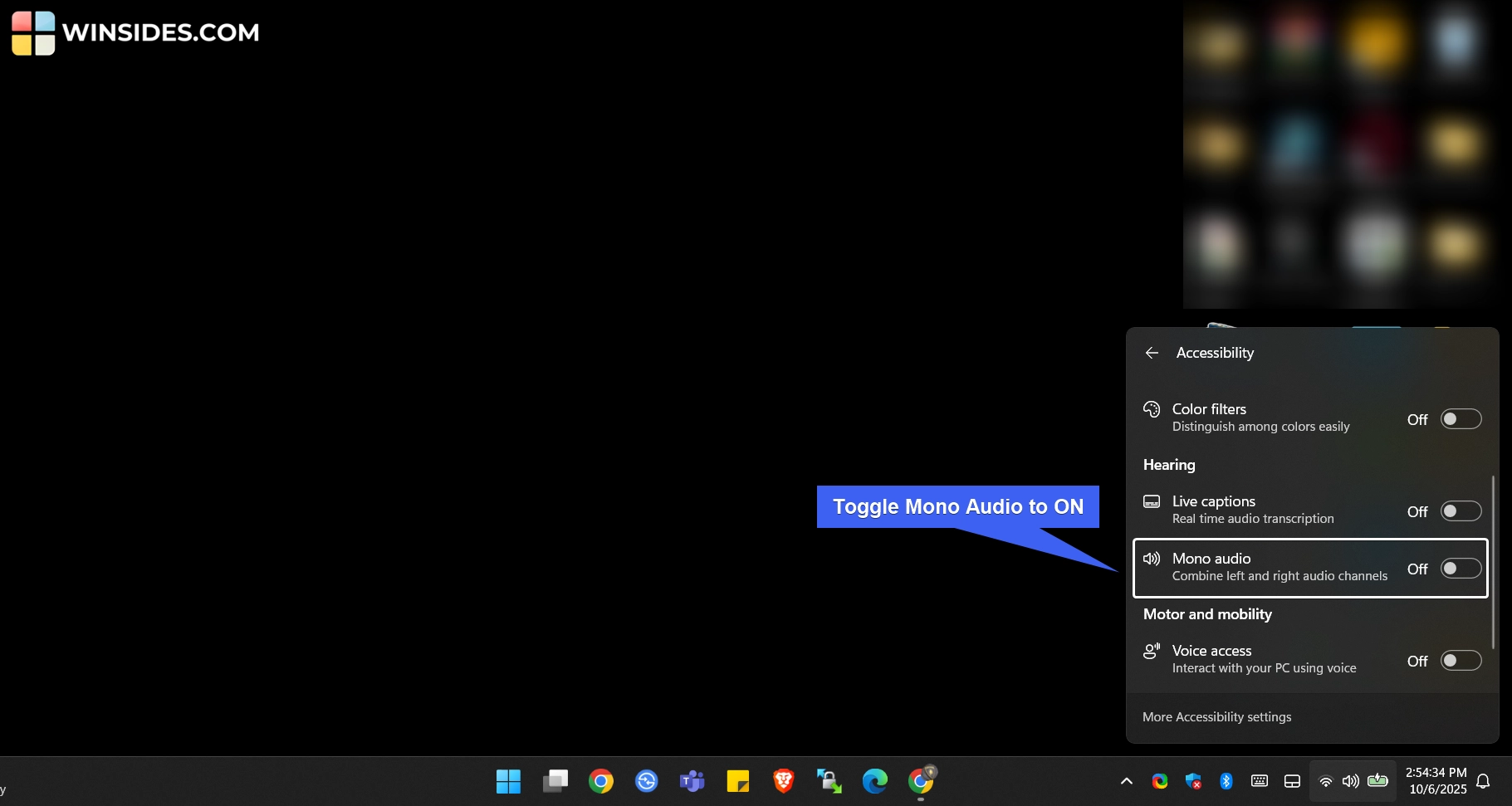Screen dimensions: 1512x806
Task: Open Sticky Notes from taskbar
Action: pyautogui.click(x=737, y=781)
